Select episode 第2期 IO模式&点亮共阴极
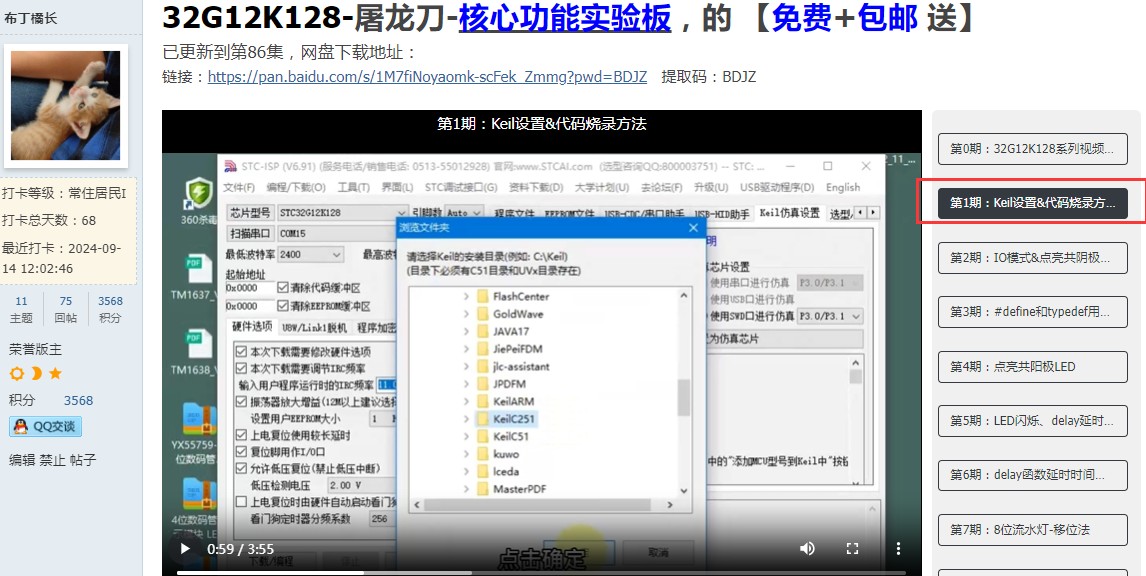The height and width of the screenshot is (576, 1146). [x=1033, y=258]
